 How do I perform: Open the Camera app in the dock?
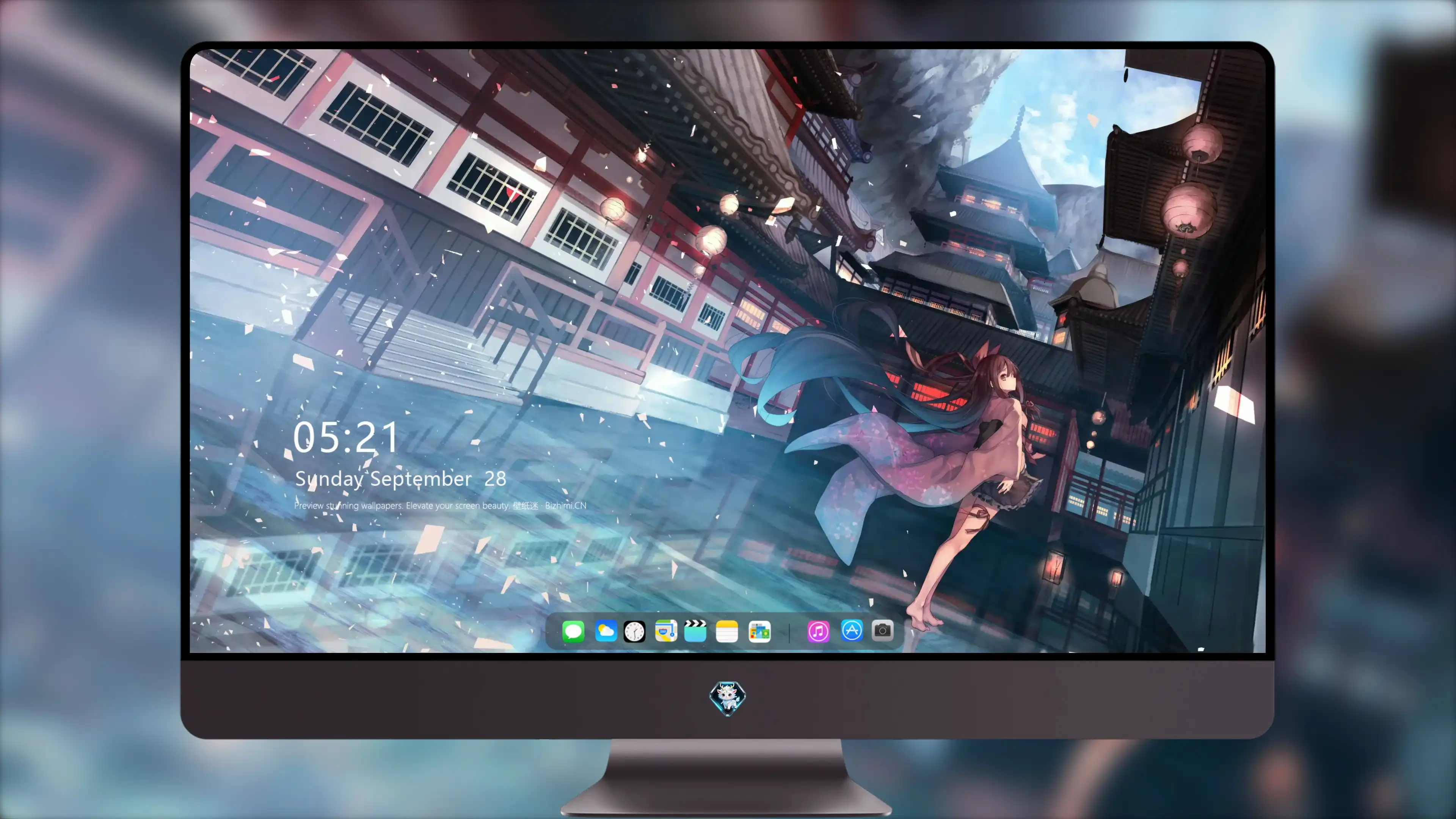click(882, 630)
